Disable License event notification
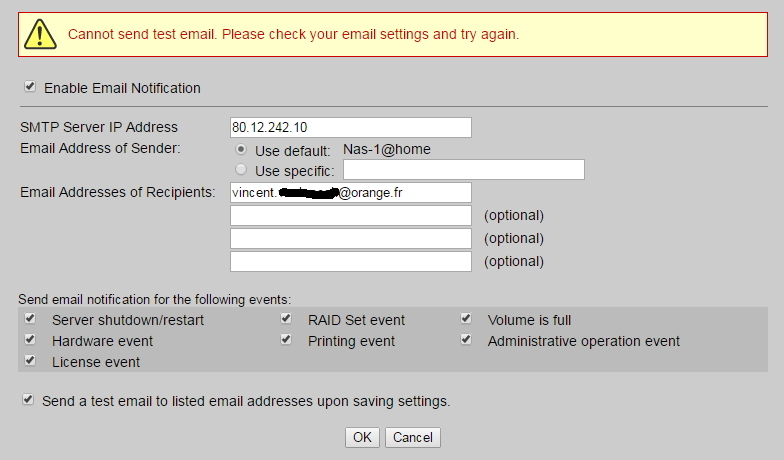The height and width of the screenshot is (460, 784). (x=31, y=361)
